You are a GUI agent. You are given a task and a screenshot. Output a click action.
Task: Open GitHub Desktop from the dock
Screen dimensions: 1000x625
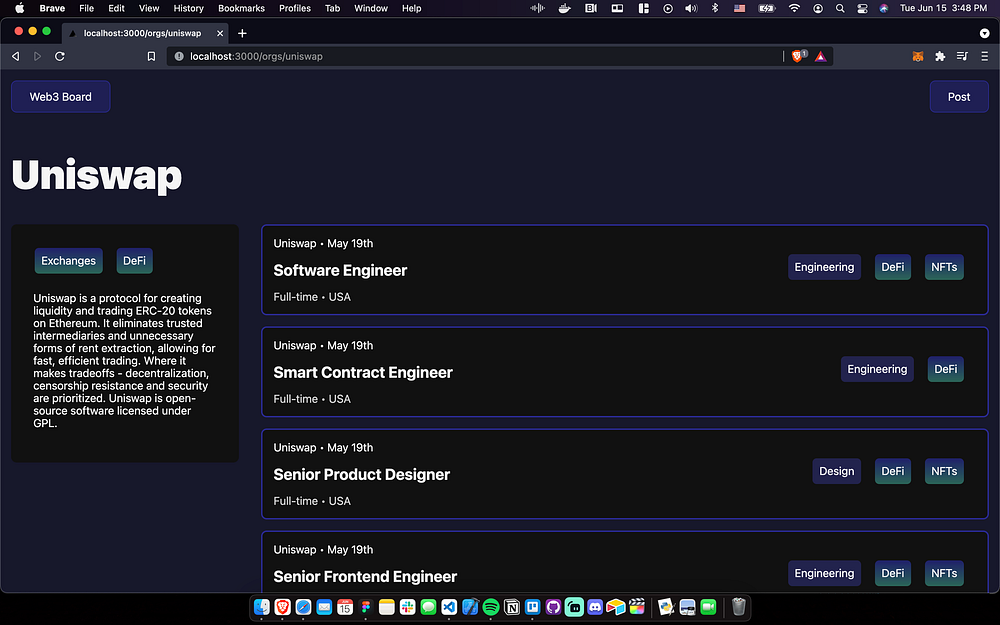(x=554, y=607)
